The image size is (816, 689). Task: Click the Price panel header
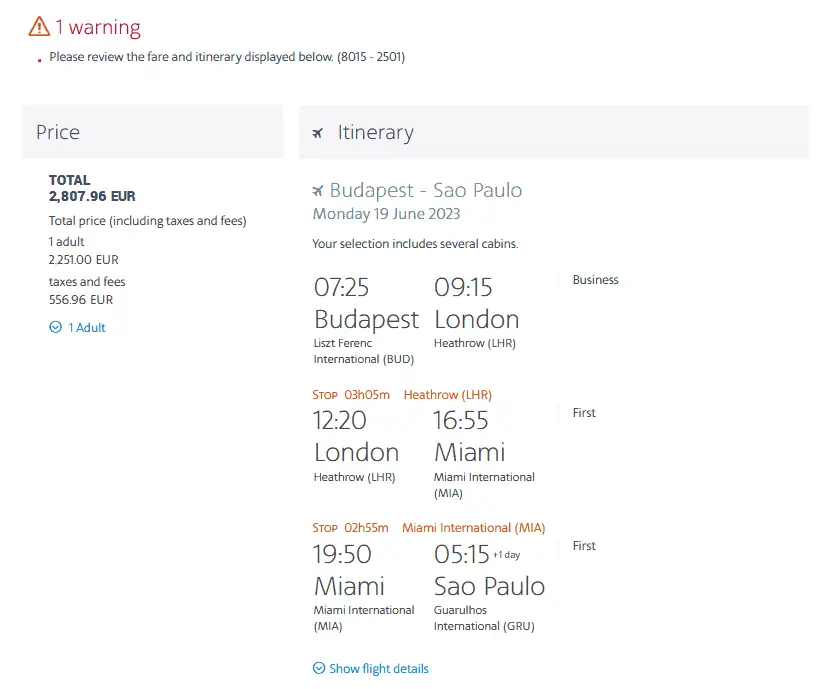[153, 132]
